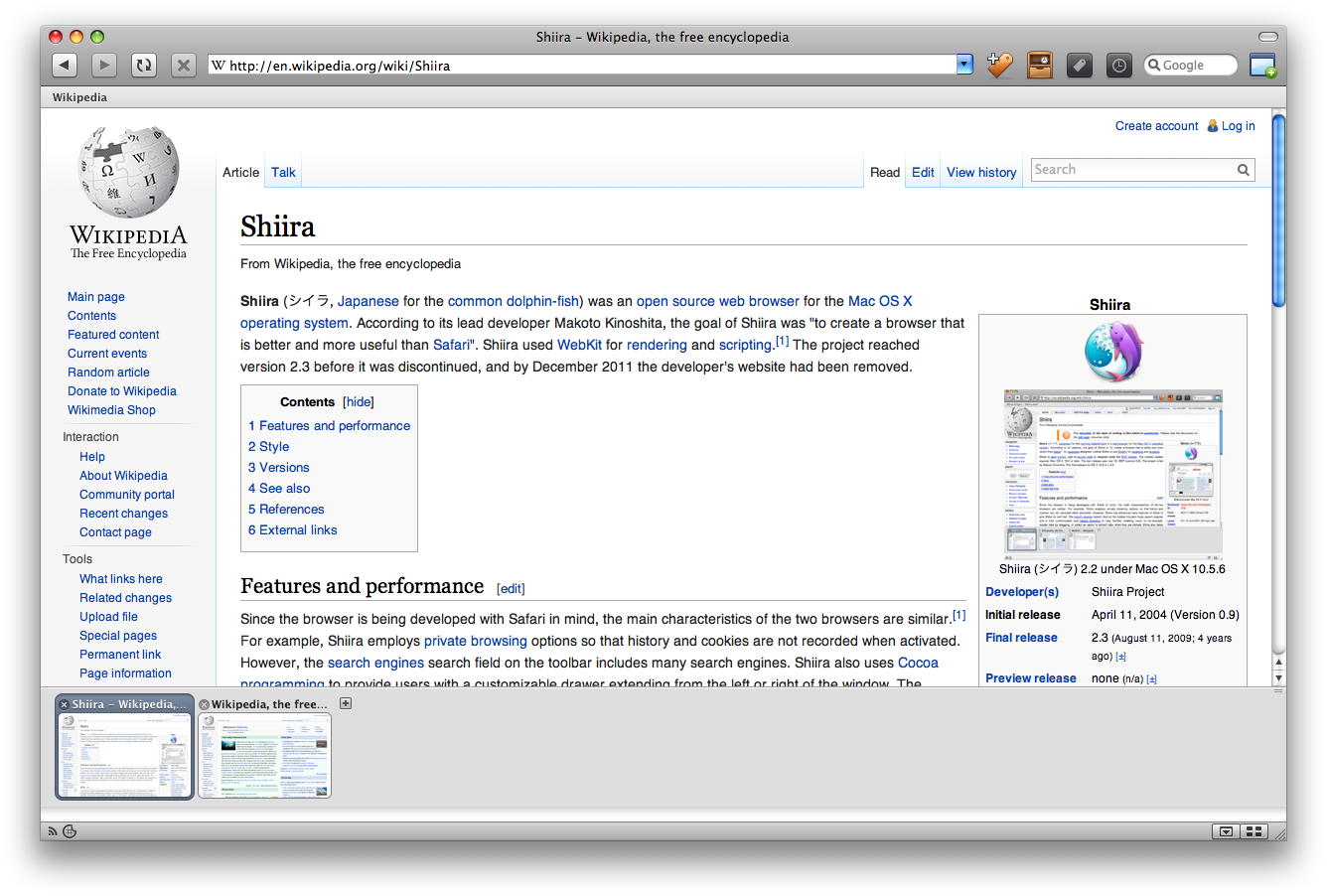Open history with the clock icon
This screenshot has width=1327, height=896.
[x=1119, y=66]
